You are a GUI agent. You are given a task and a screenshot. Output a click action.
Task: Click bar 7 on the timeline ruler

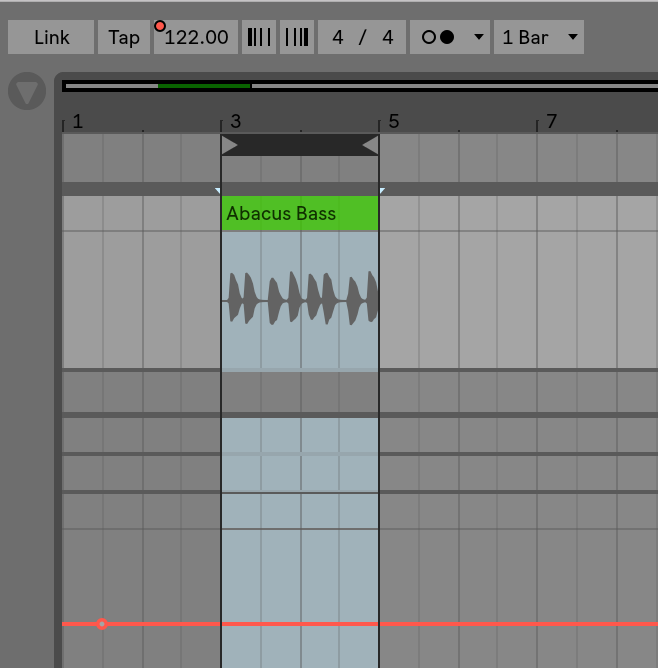pos(551,122)
